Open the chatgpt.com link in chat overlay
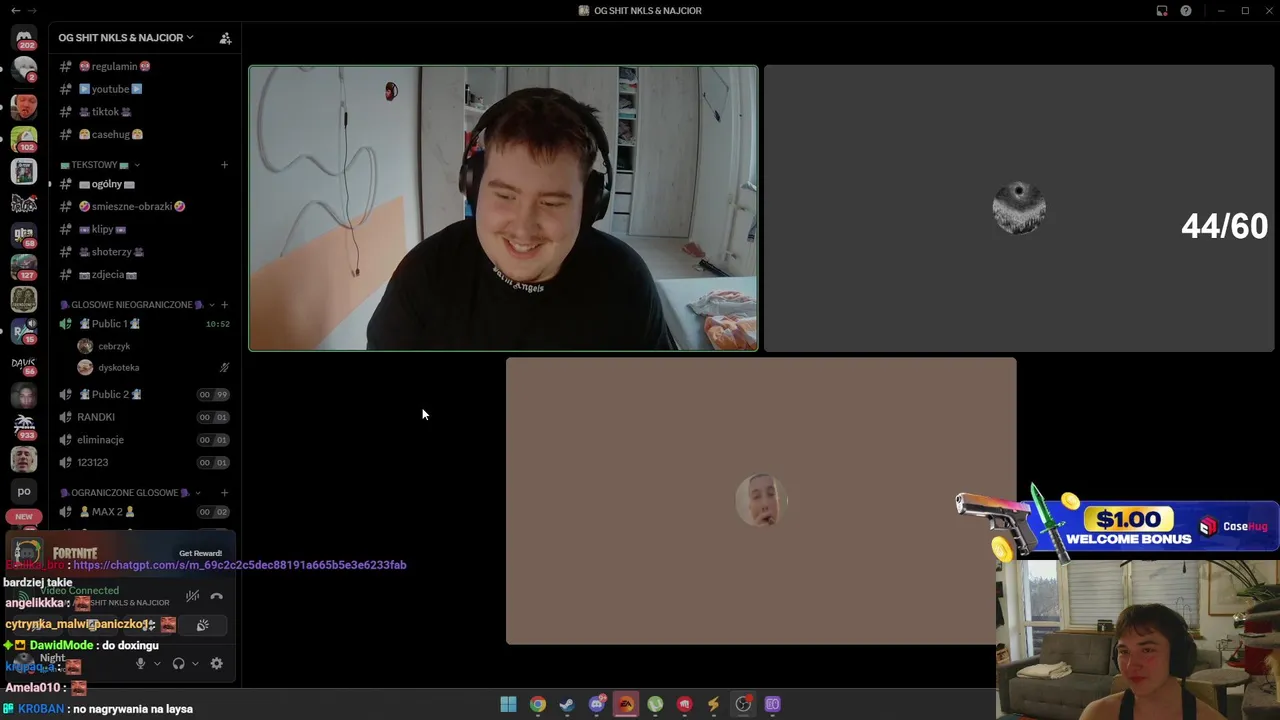Image resolution: width=1280 pixels, height=720 pixels. click(240, 565)
